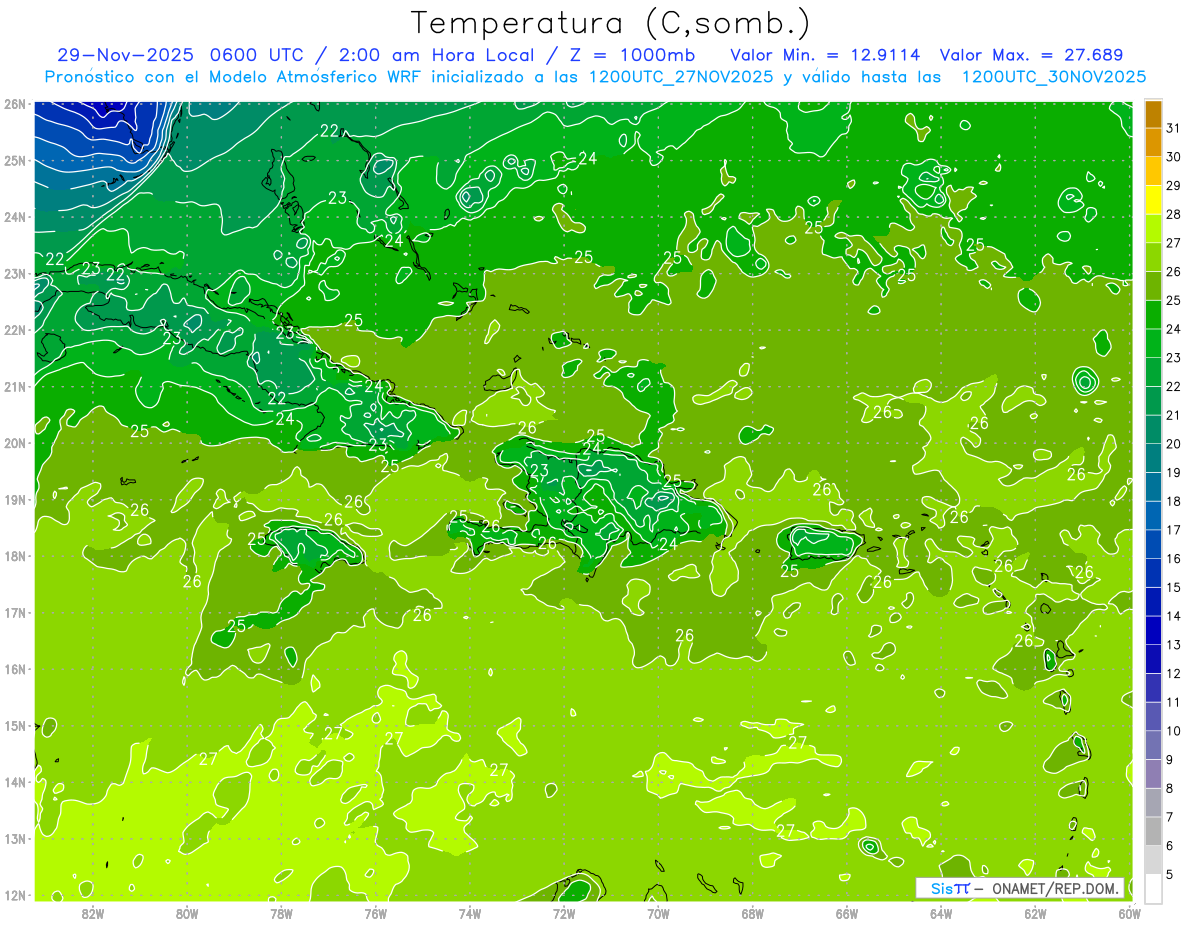Screen dimensions: 1200x927
Task: Click the color bar label 15
Action: point(1173,588)
